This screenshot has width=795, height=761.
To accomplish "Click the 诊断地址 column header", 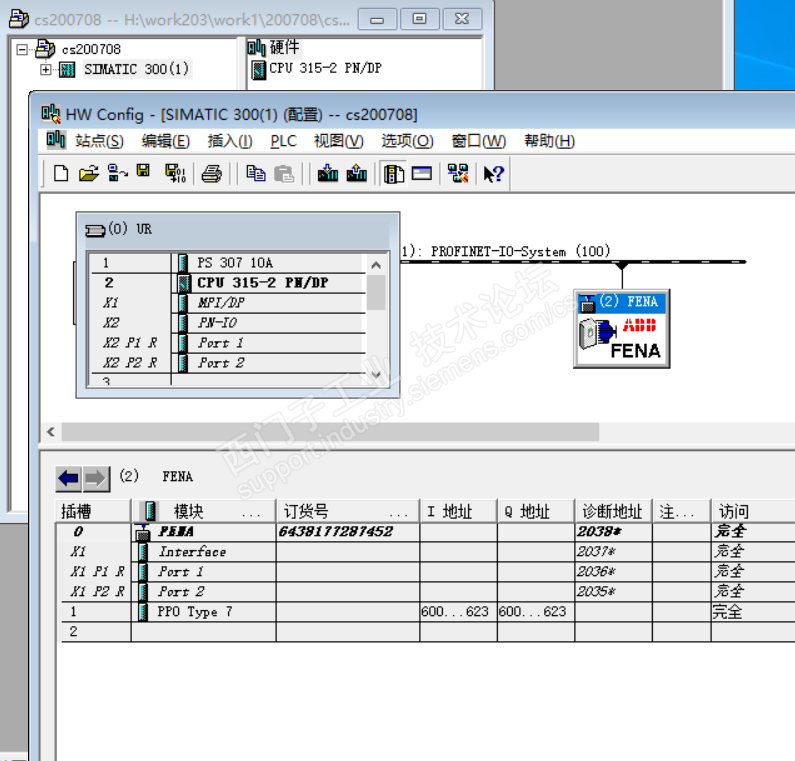I will [x=613, y=511].
